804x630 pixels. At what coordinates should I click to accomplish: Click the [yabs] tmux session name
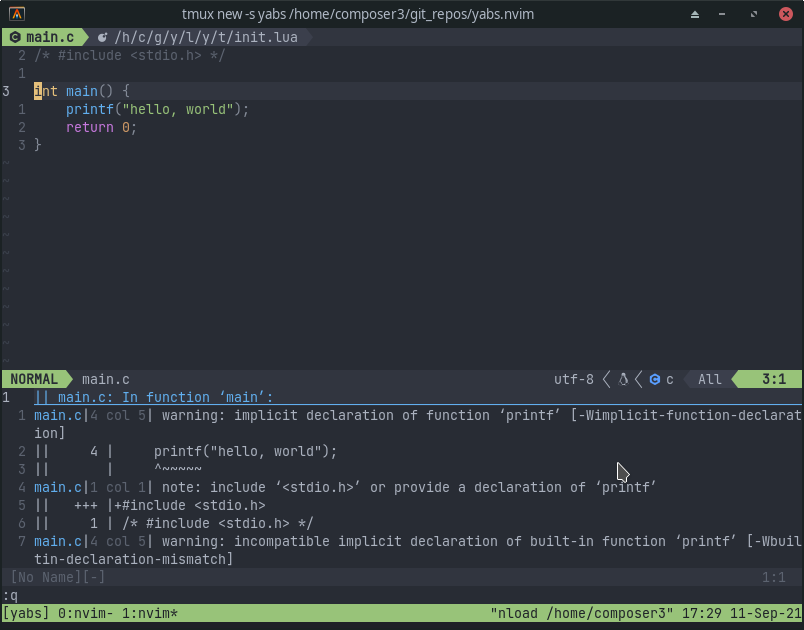[x=26, y=613]
